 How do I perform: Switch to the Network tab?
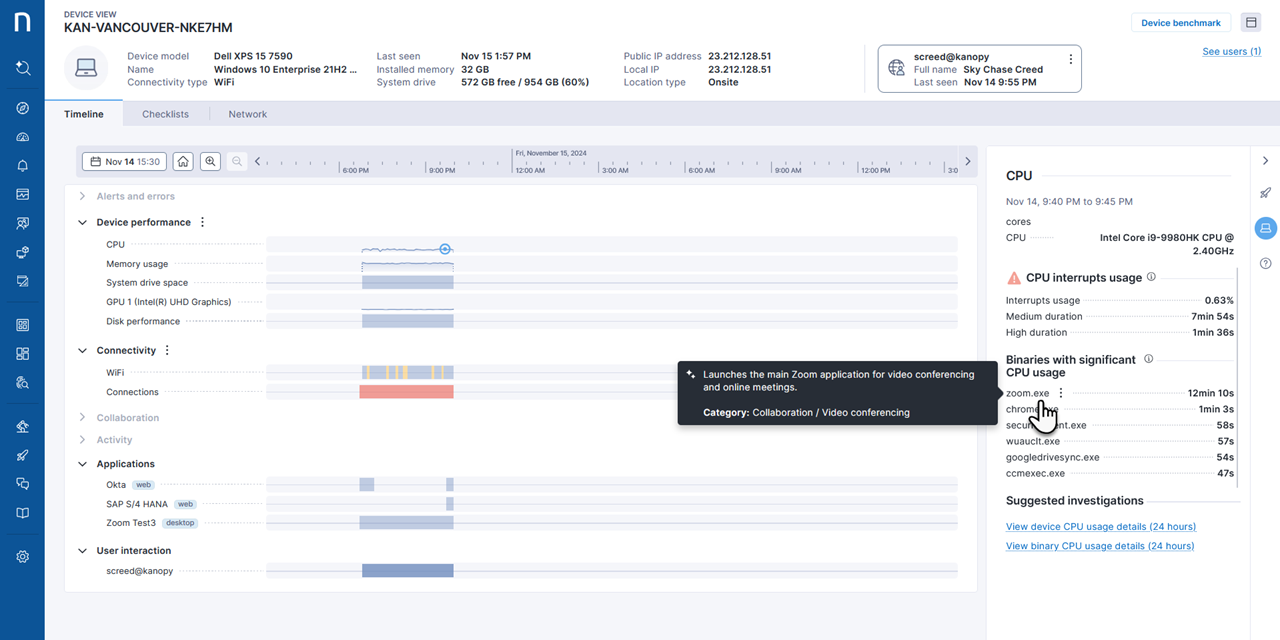(247, 114)
